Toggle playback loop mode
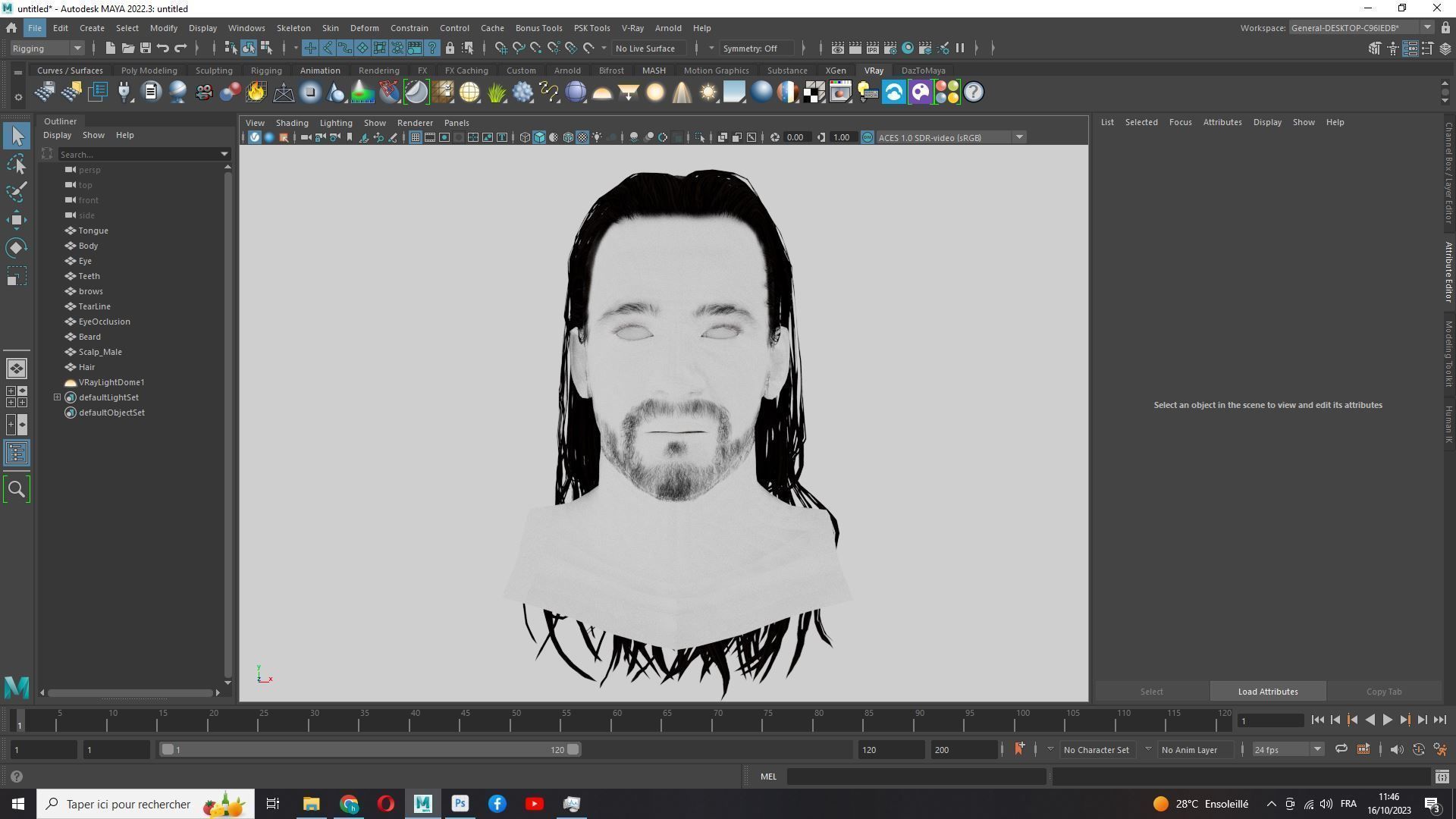 pos(1341,749)
